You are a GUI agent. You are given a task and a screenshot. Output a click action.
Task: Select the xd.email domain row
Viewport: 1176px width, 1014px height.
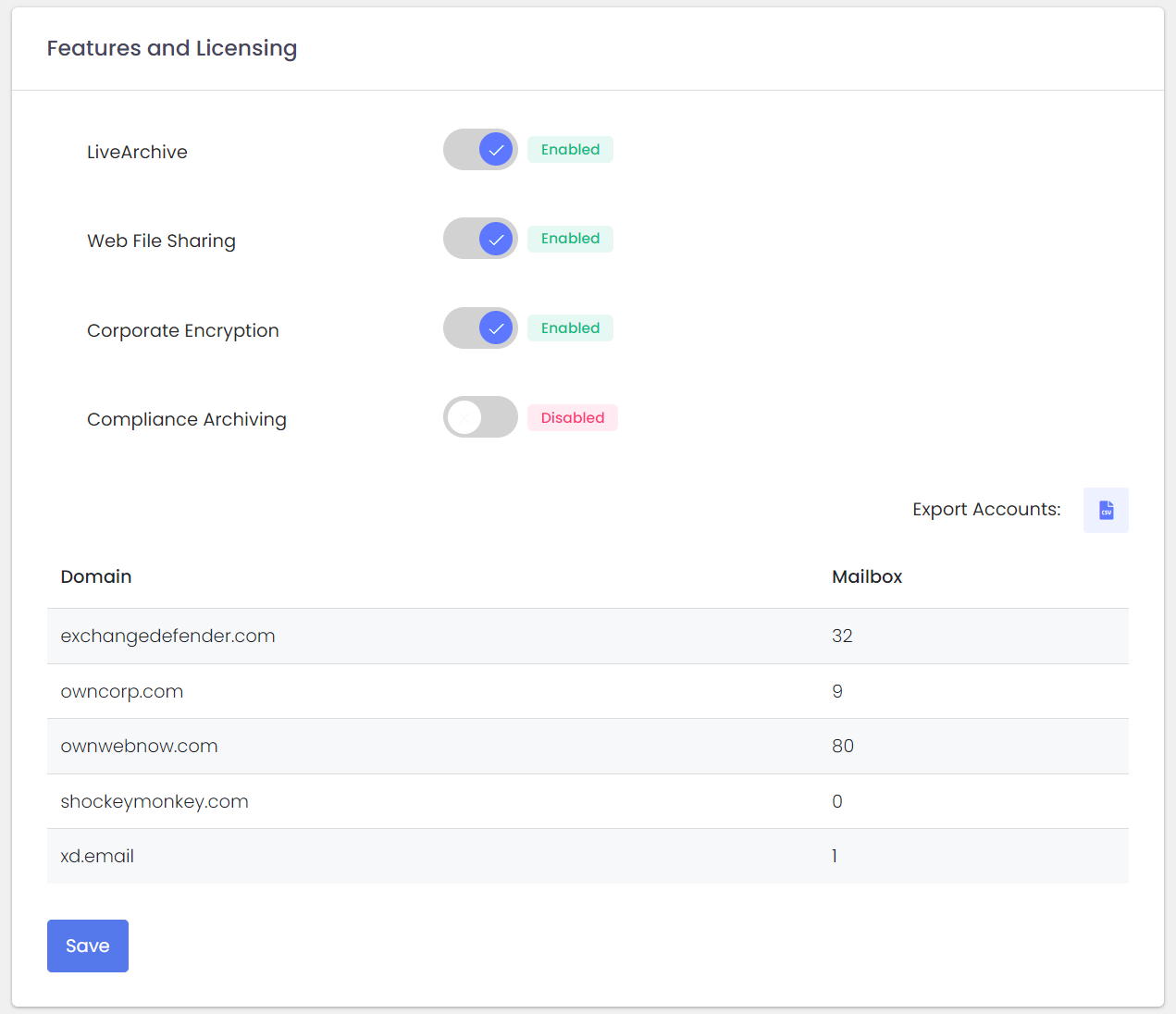[97, 857]
